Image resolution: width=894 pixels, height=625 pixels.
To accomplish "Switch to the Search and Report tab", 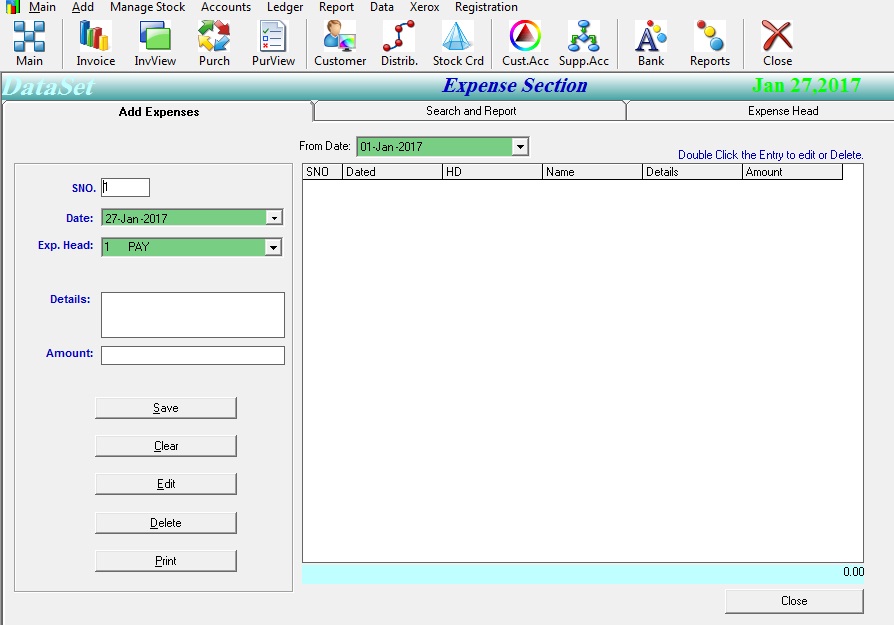I will 470,111.
